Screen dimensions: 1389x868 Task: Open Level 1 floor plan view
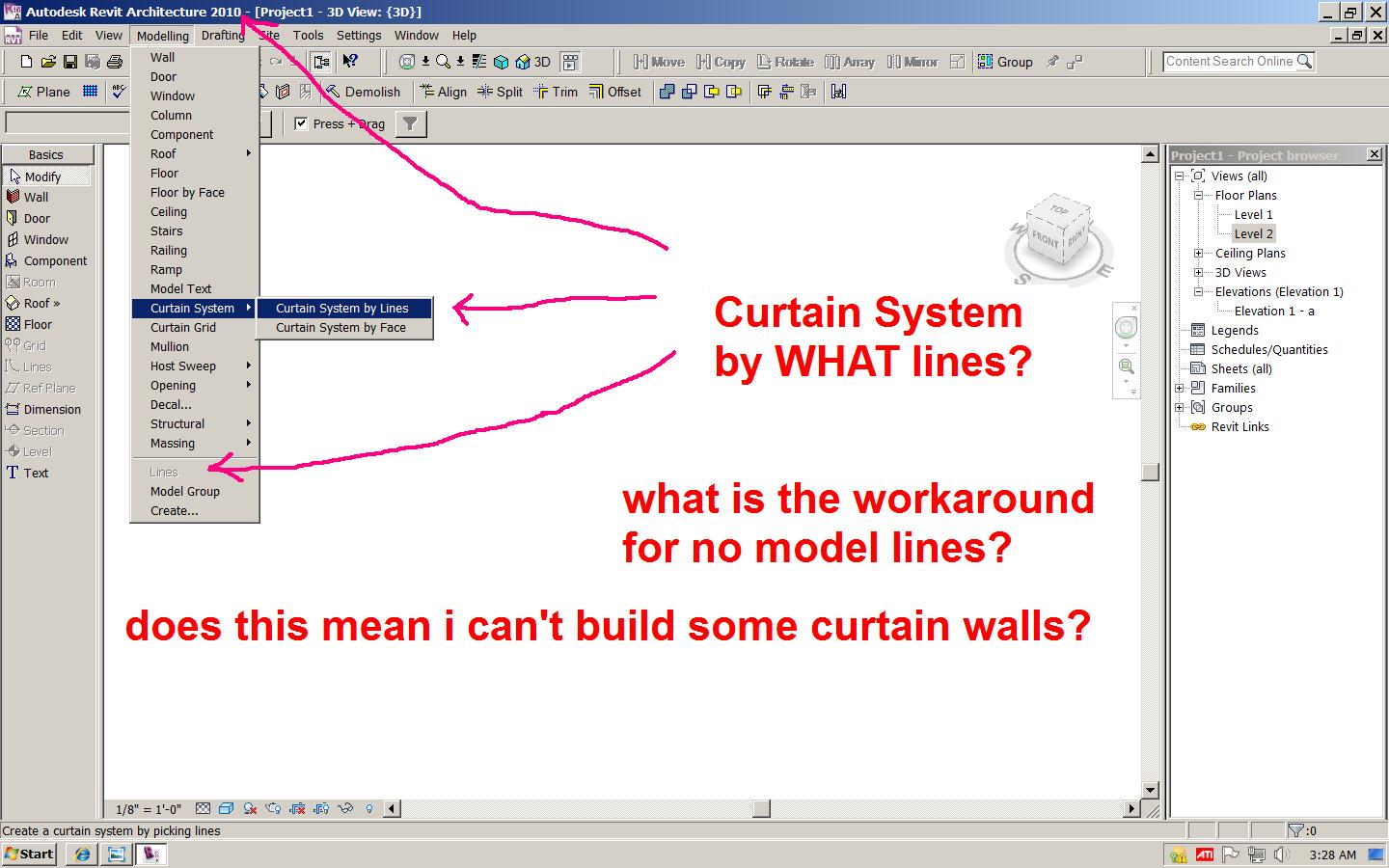1253,215
